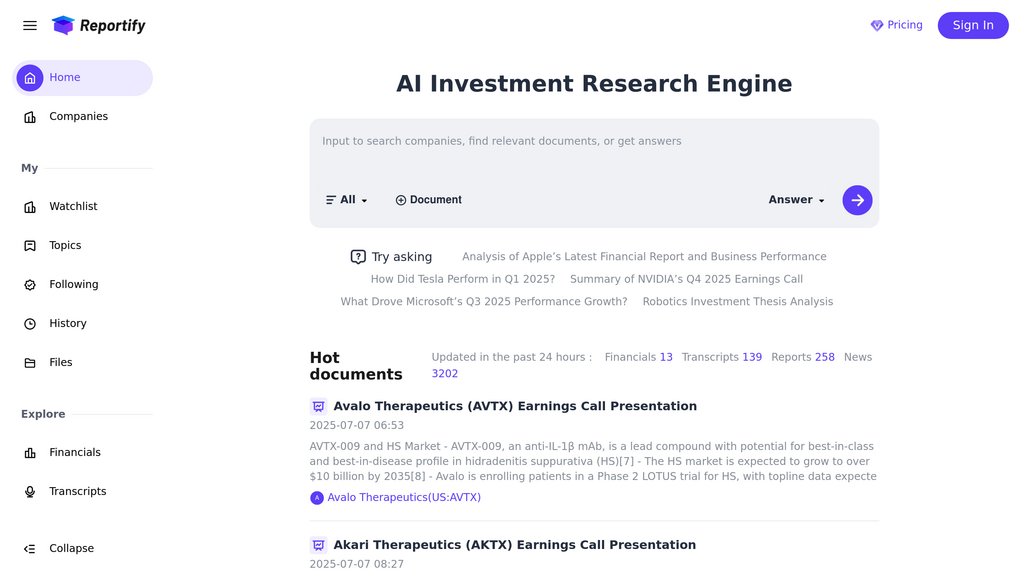Click the Home icon in sidebar
Screen dimensions: 1024x576
[x=30, y=78]
